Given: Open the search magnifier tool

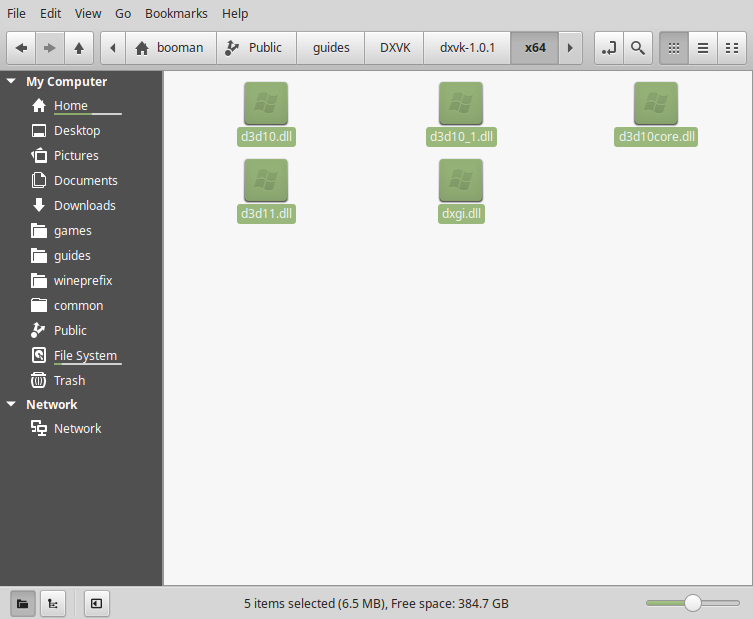Looking at the screenshot, I should [x=638, y=48].
